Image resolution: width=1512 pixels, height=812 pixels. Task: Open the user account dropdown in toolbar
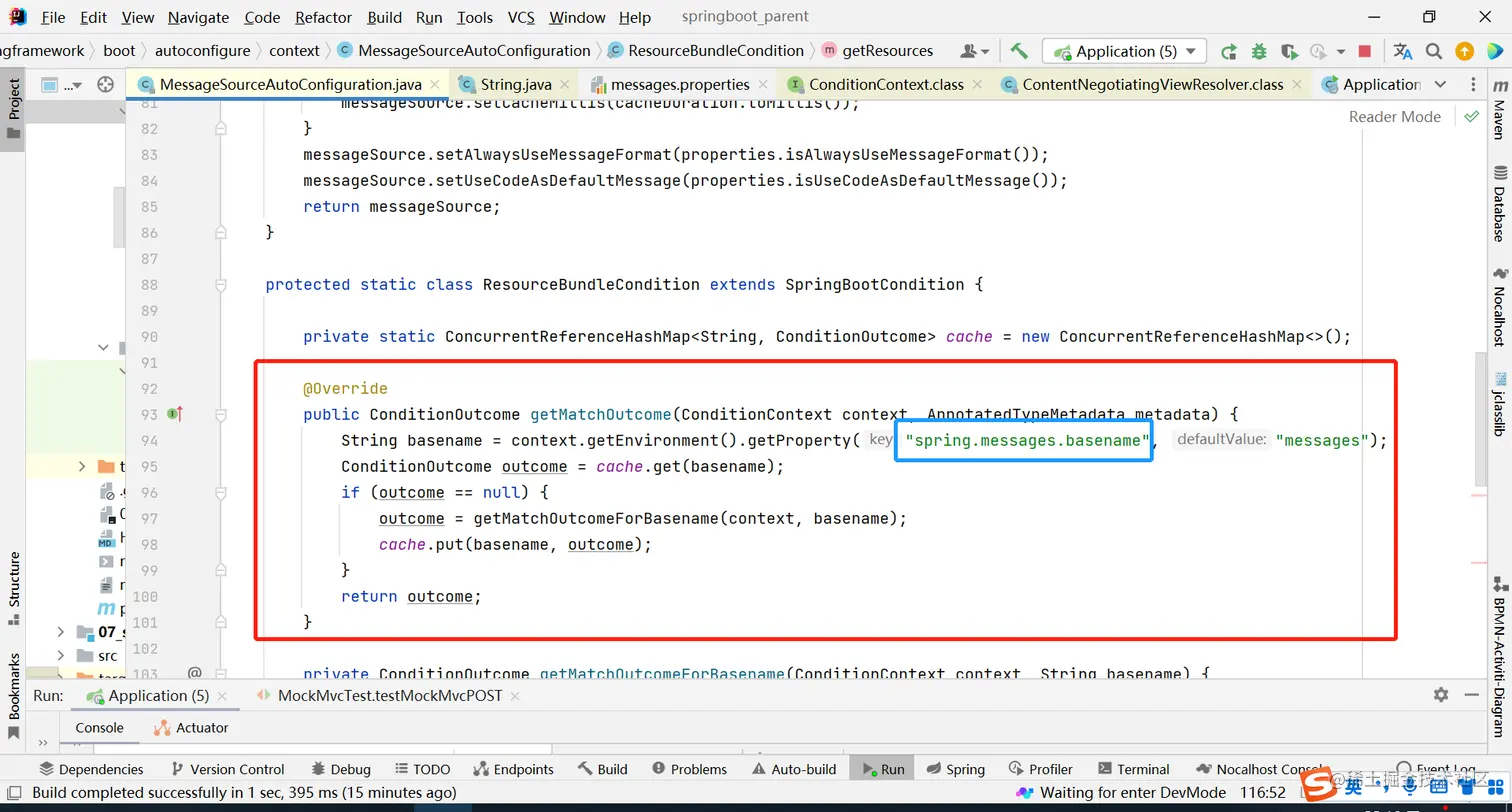coord(975,51)
